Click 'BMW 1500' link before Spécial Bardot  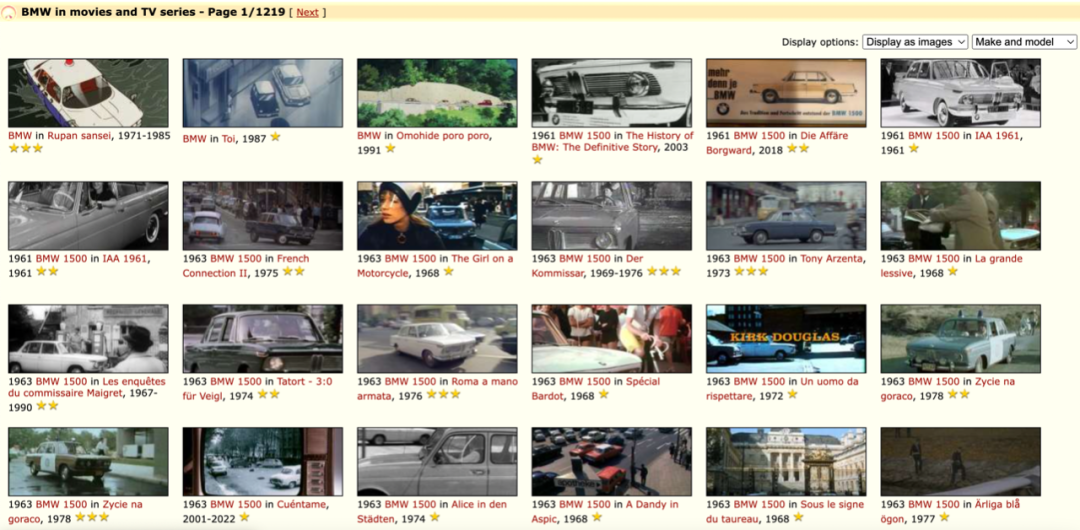click(x=585, y=381)
